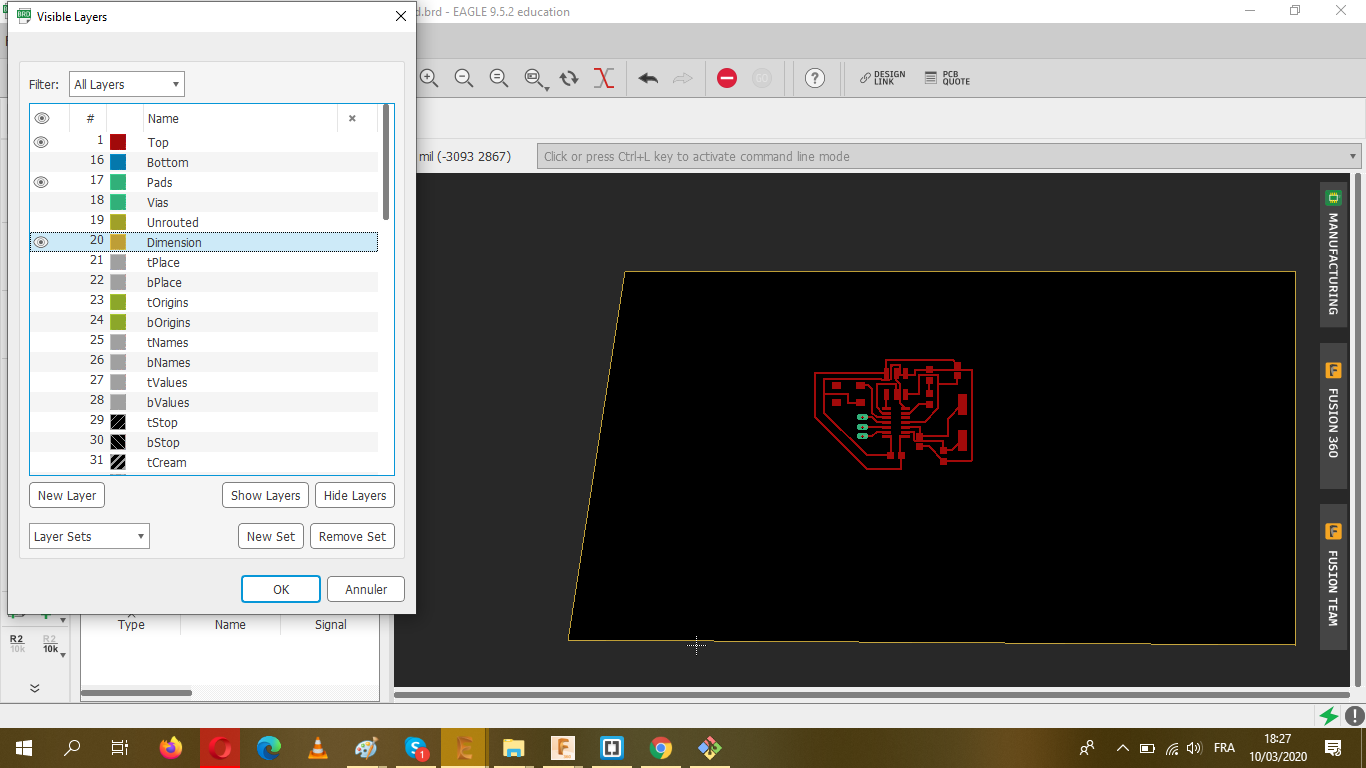Open zoom select options dropdown arrow
This screenshot has width=1366, height=768.
(x=547, y=88)
